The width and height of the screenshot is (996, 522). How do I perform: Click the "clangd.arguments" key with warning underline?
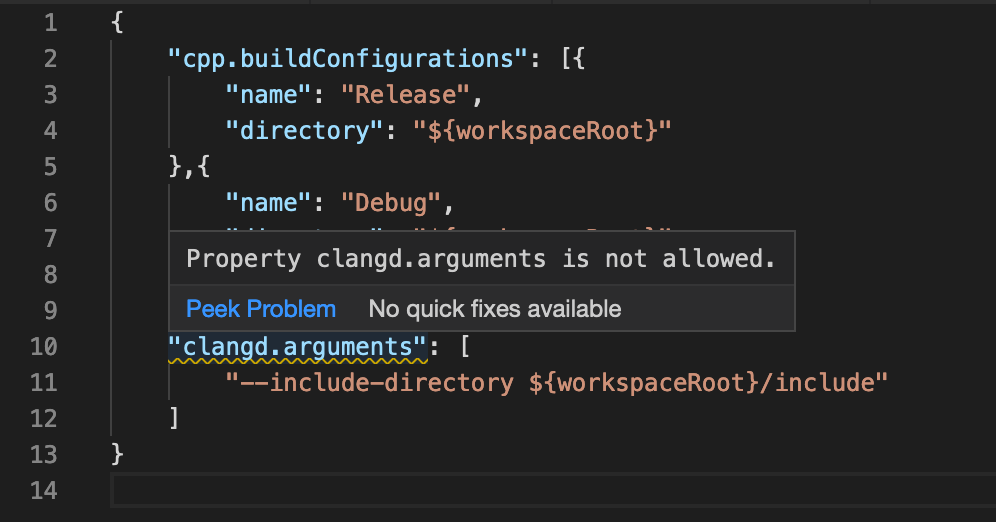[297, 347]
